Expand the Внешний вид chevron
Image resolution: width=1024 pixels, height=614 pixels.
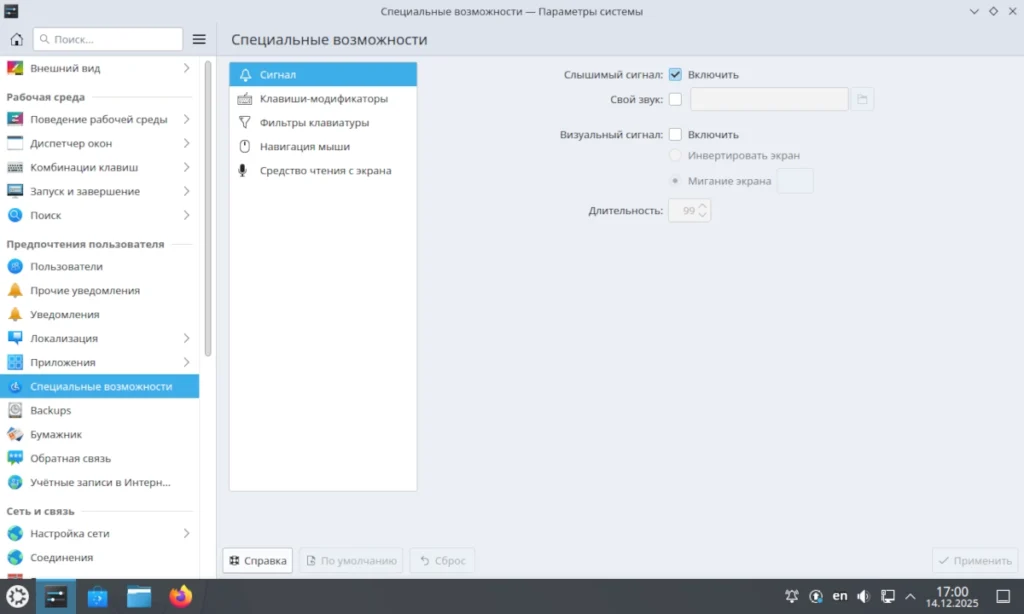(x=186, y=68)
